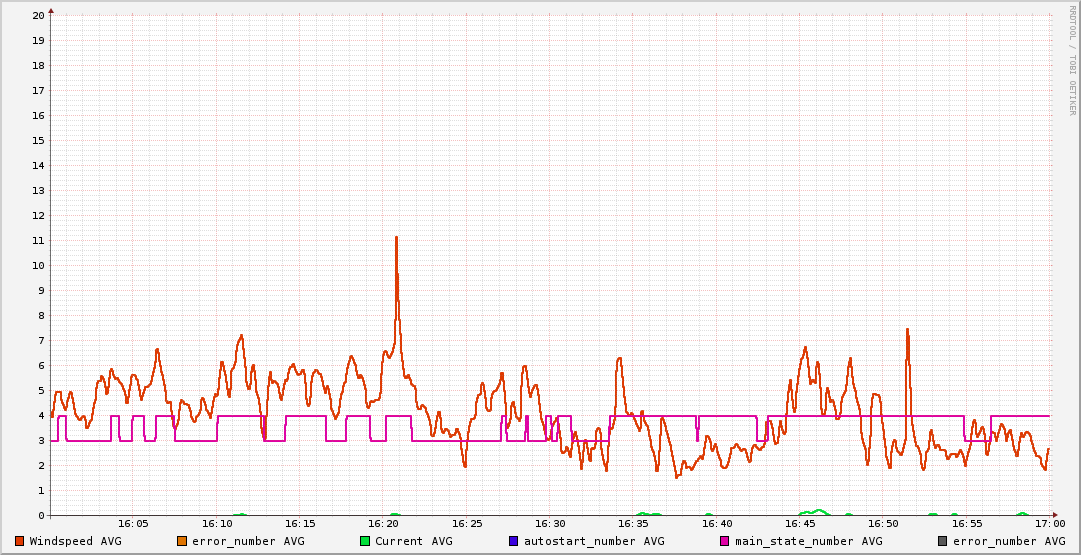The image size is (1081, 555).
Task: Click the blue autostart_number AVG legend swatch
Action: (514, 541)
